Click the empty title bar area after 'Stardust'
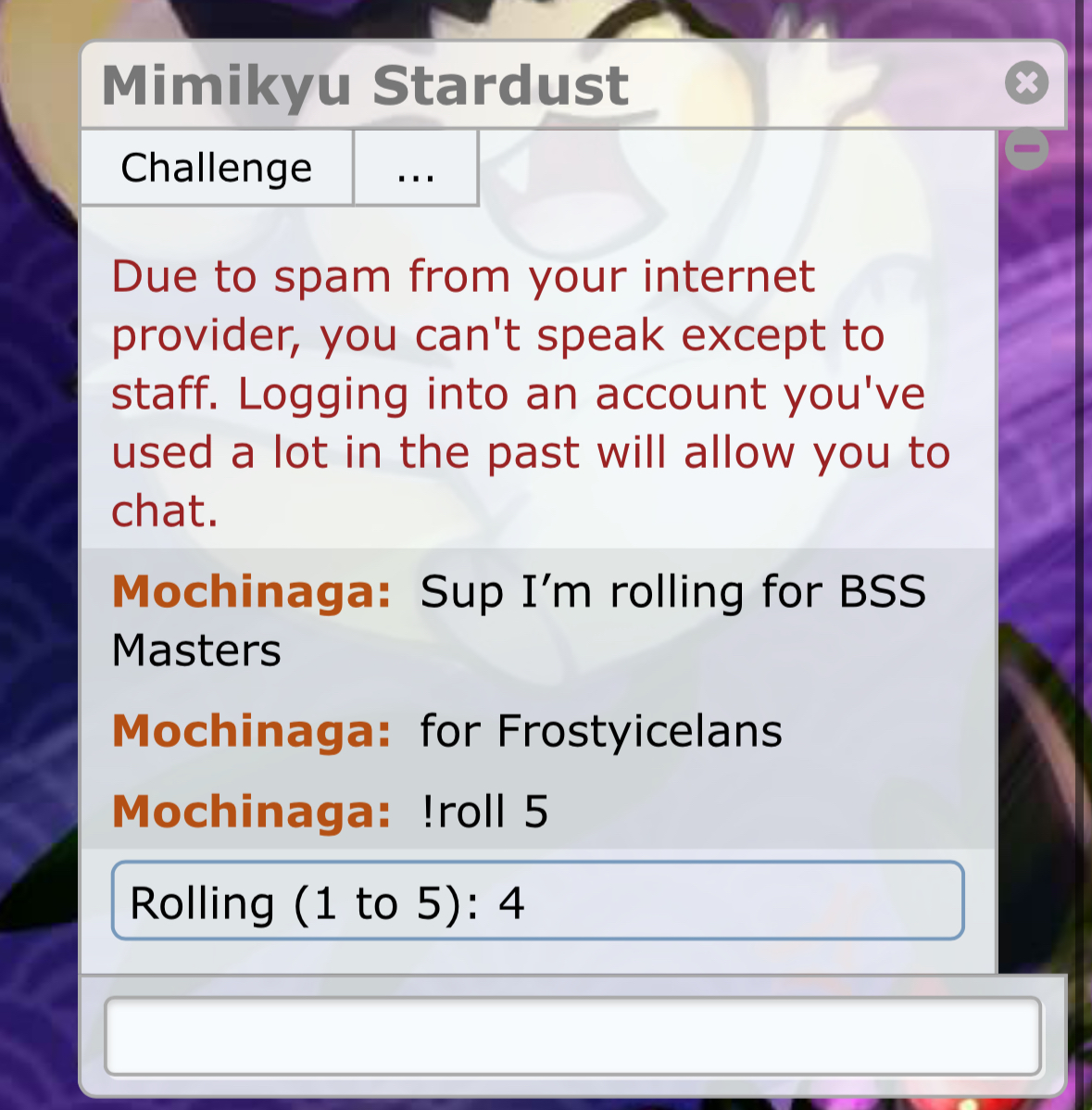The image size is (1092, 1110). pyautogui.click(x=814, y=85)
